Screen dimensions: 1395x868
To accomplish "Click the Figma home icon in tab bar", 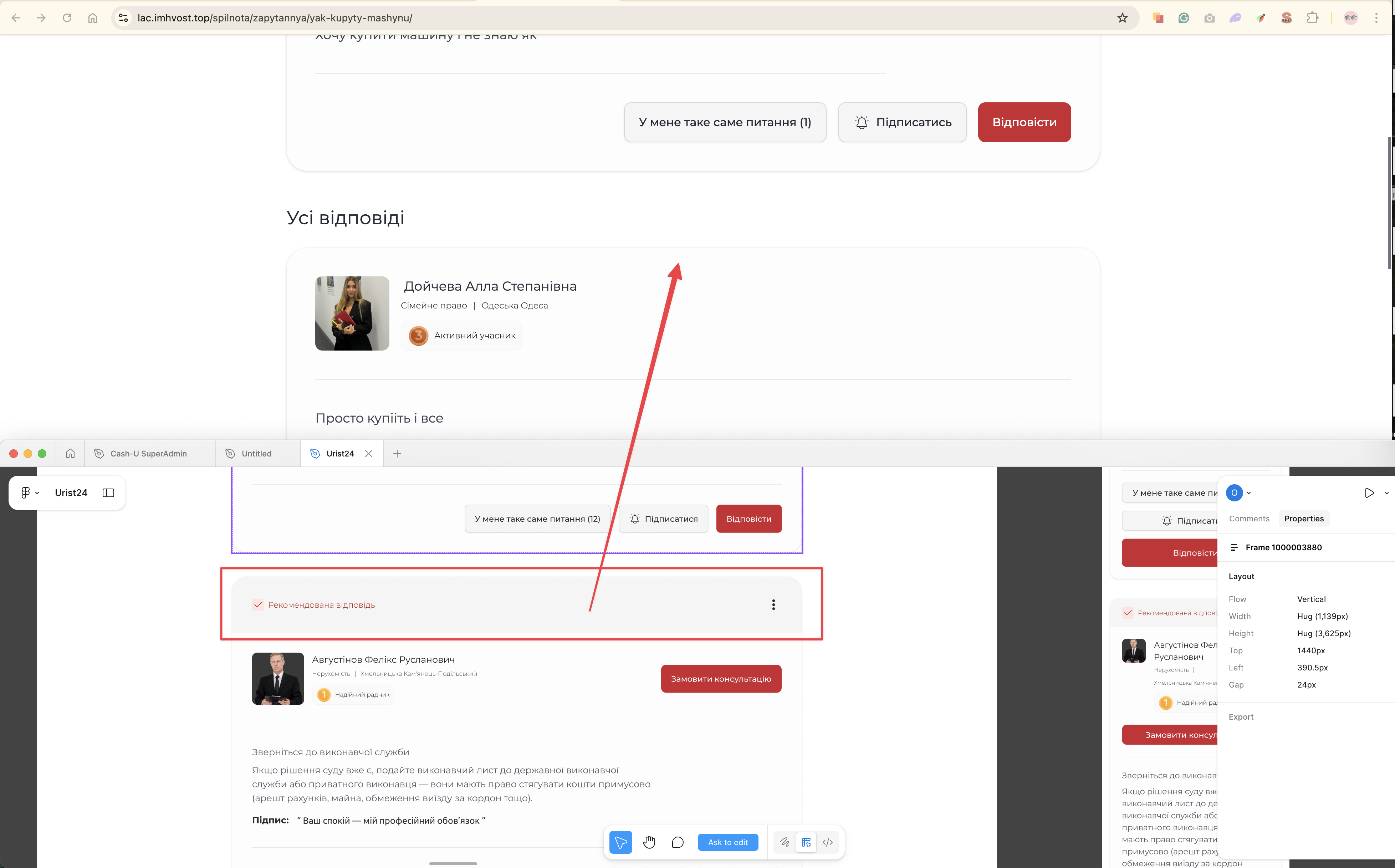I will 70,454.
